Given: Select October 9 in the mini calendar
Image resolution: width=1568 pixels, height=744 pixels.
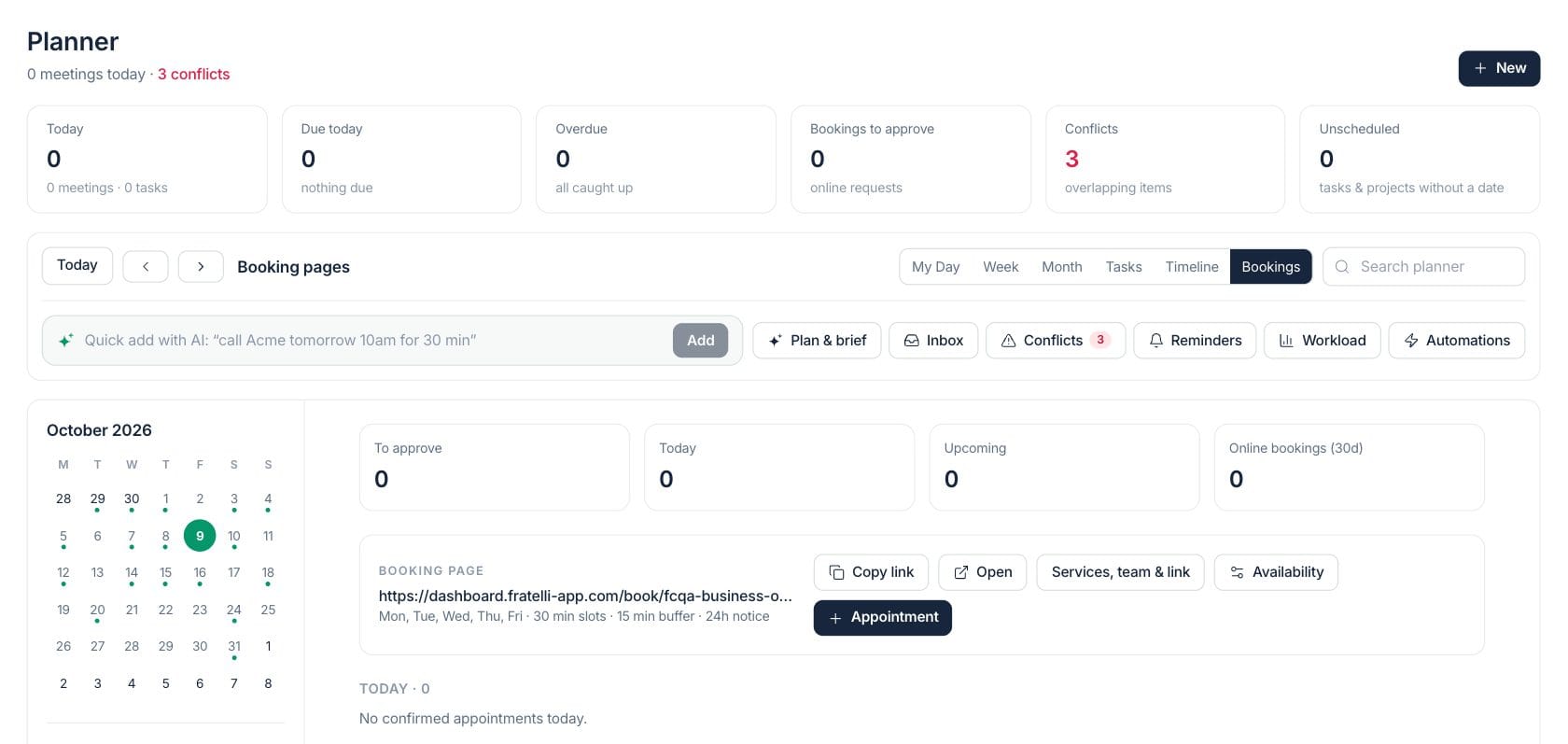Looking at the screenshot, I should [x=200, y=536].
